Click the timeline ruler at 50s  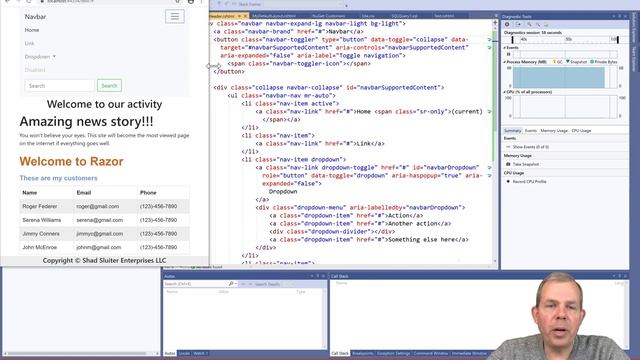point(568,40)
